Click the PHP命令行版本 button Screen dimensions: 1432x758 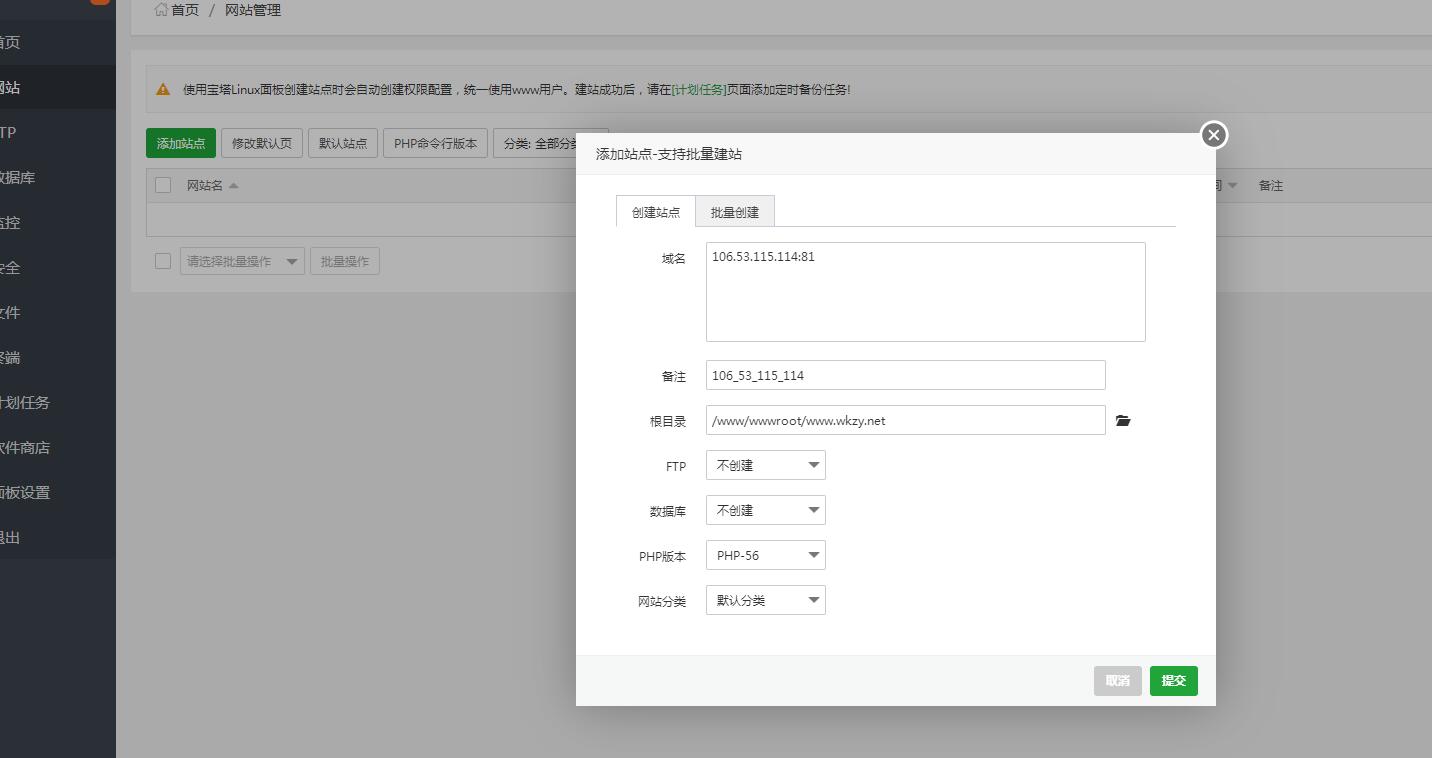(x=435, y=143)
